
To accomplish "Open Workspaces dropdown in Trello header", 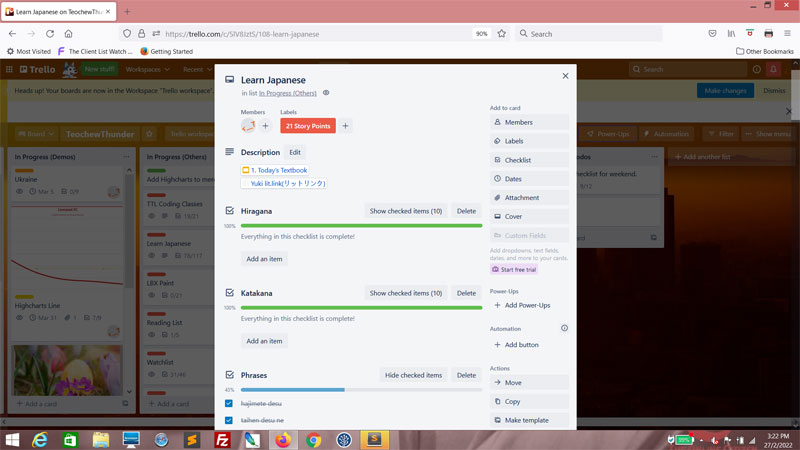I will point(147,69).
